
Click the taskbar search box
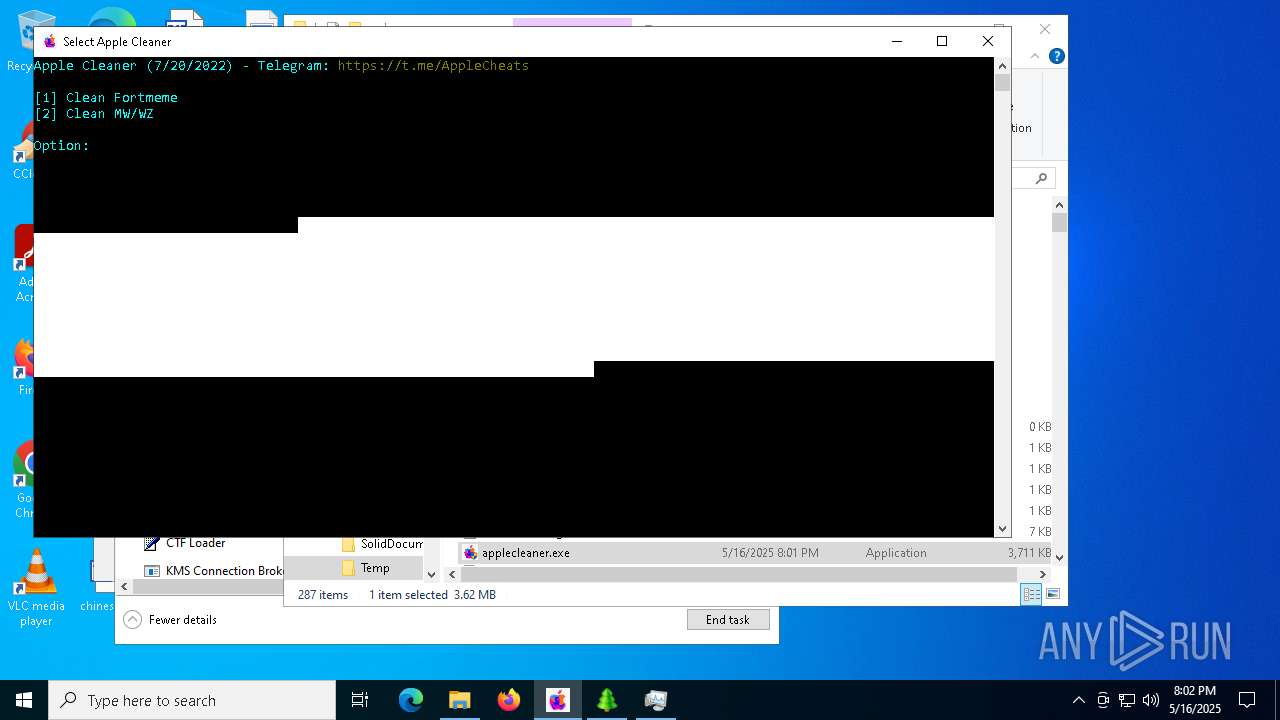192,700
